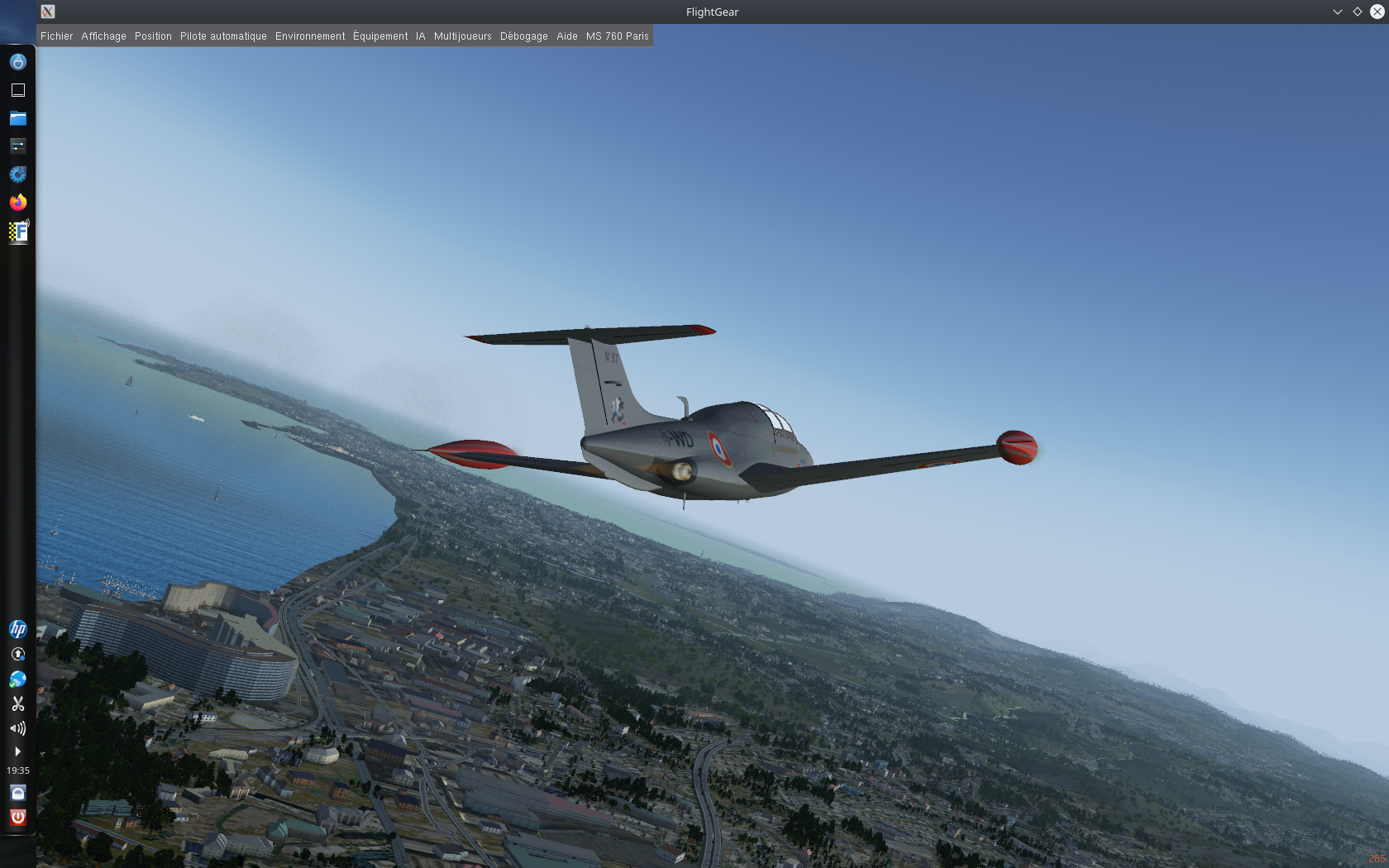Viewport: 1389px width, 868px height.
Task: Open the Affichage menu
Action: [103, 36]
